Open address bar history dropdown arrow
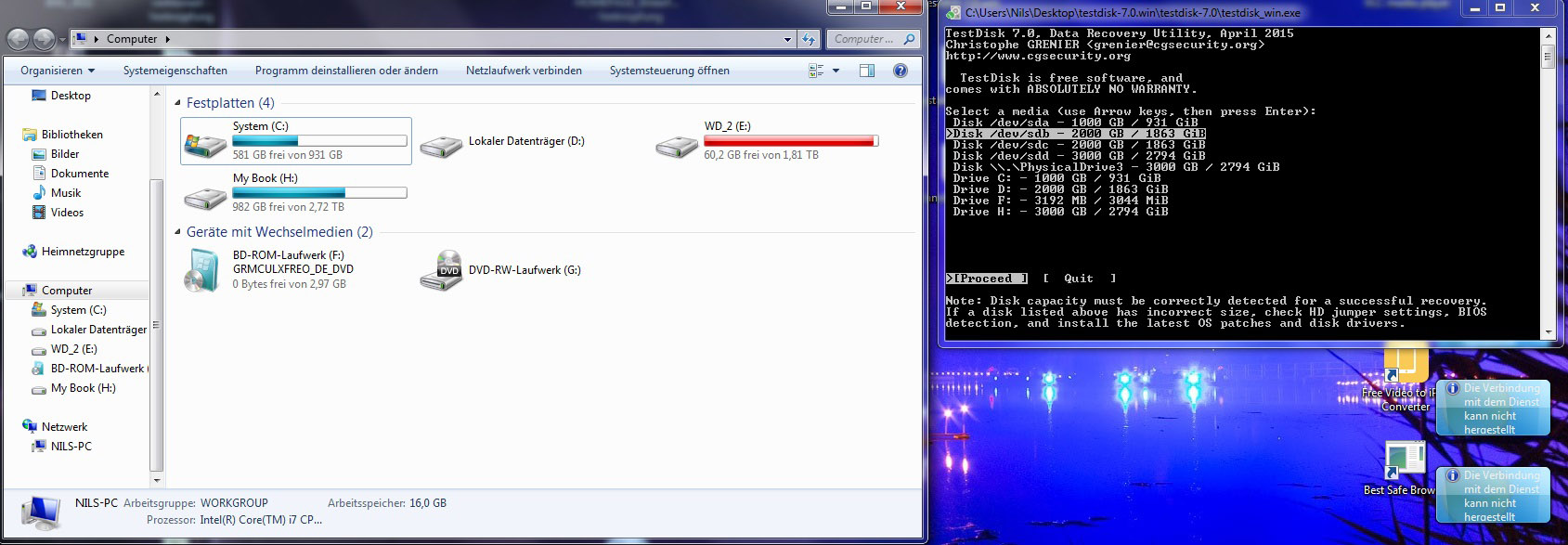This screenshot has height=545, width=1568. pyautogui.click(x=787, y=39)
